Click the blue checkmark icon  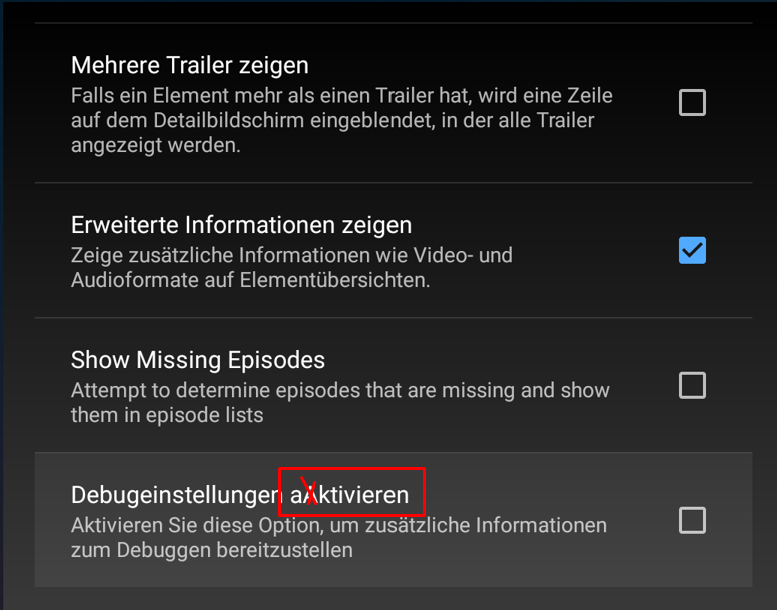pos(692,250)
